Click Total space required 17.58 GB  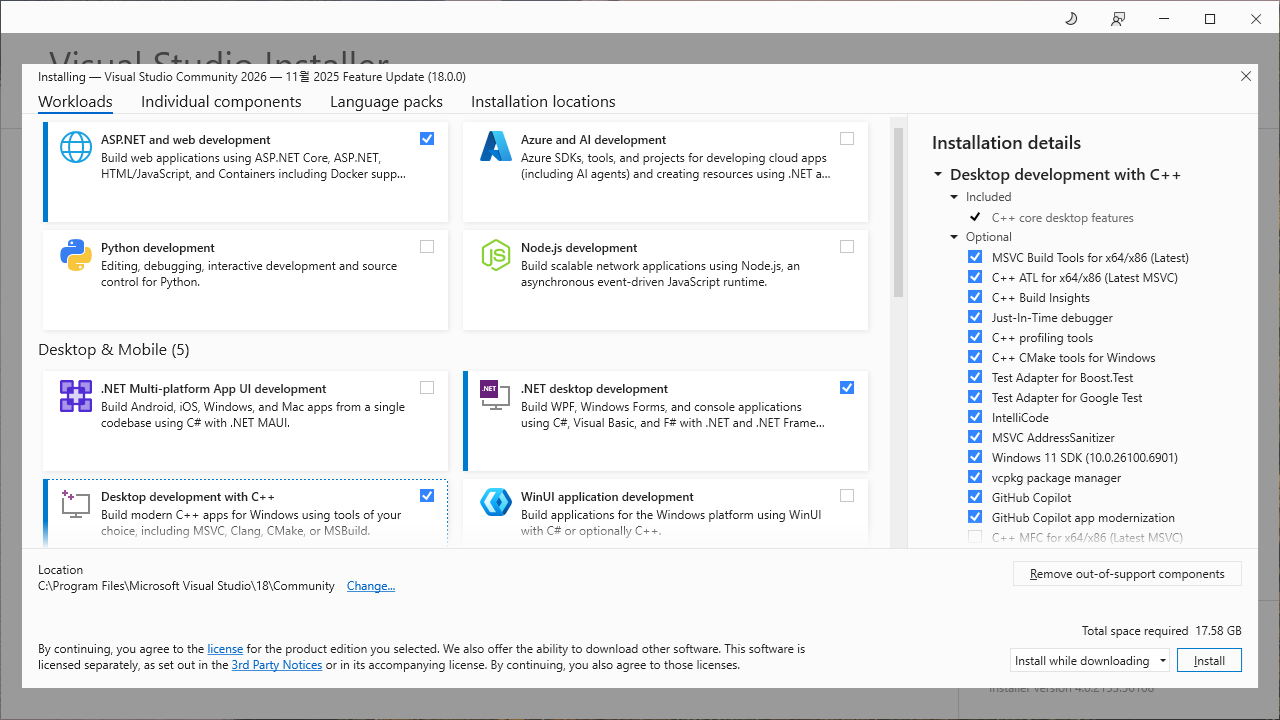click(1162, 631)
